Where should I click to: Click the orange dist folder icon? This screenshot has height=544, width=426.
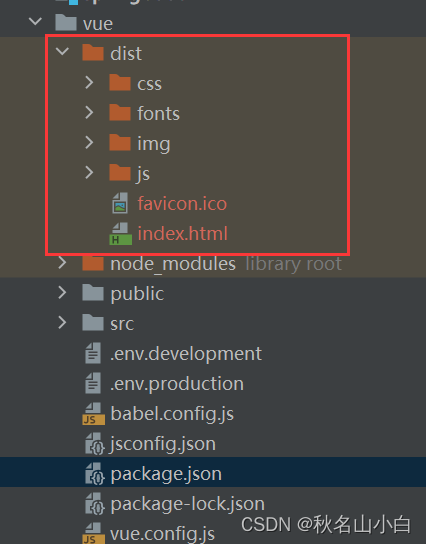coord(93,53)
